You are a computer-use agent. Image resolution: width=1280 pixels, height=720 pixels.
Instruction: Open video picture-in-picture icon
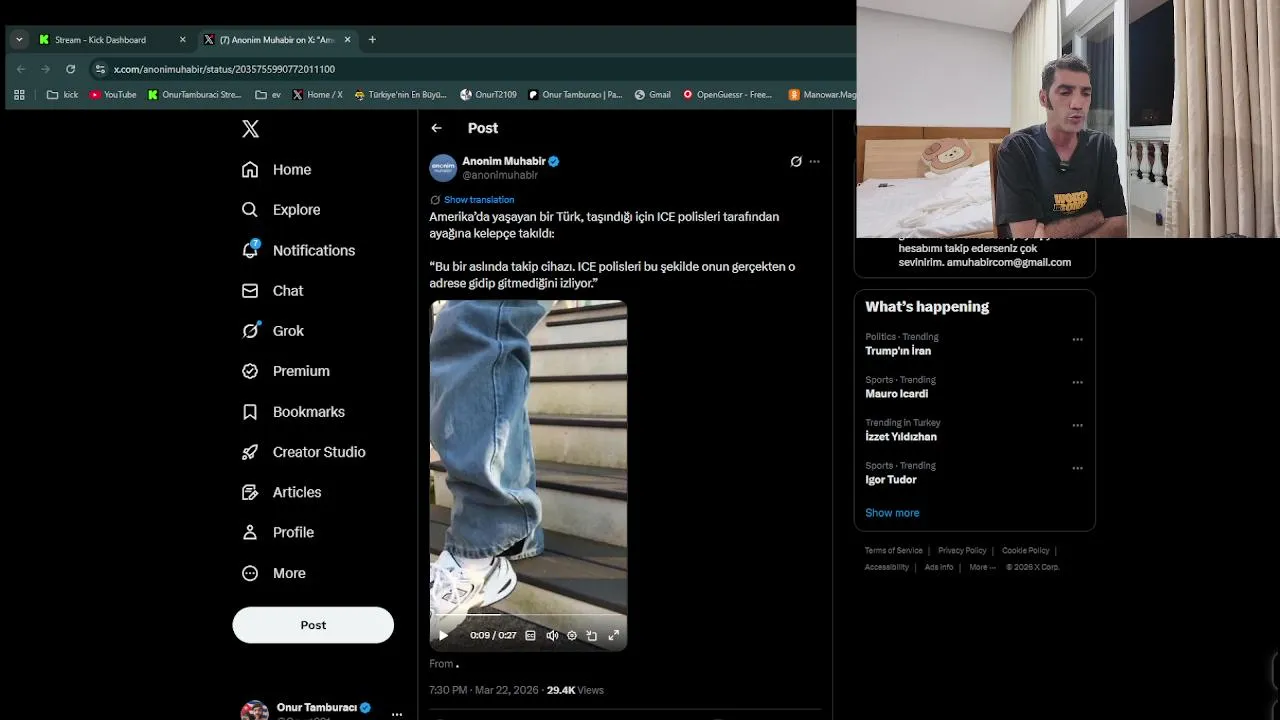click(592, 635)
